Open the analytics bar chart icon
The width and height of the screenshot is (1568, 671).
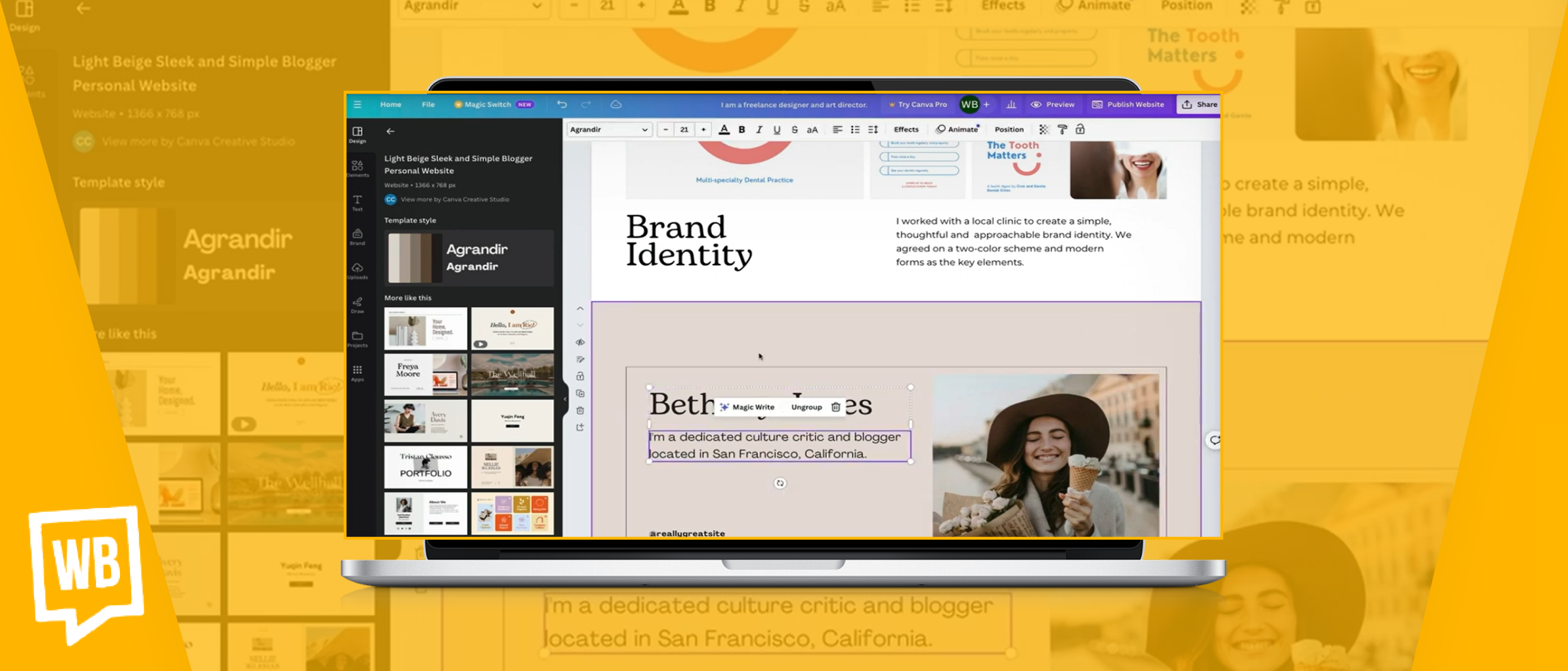point(1011,104)
